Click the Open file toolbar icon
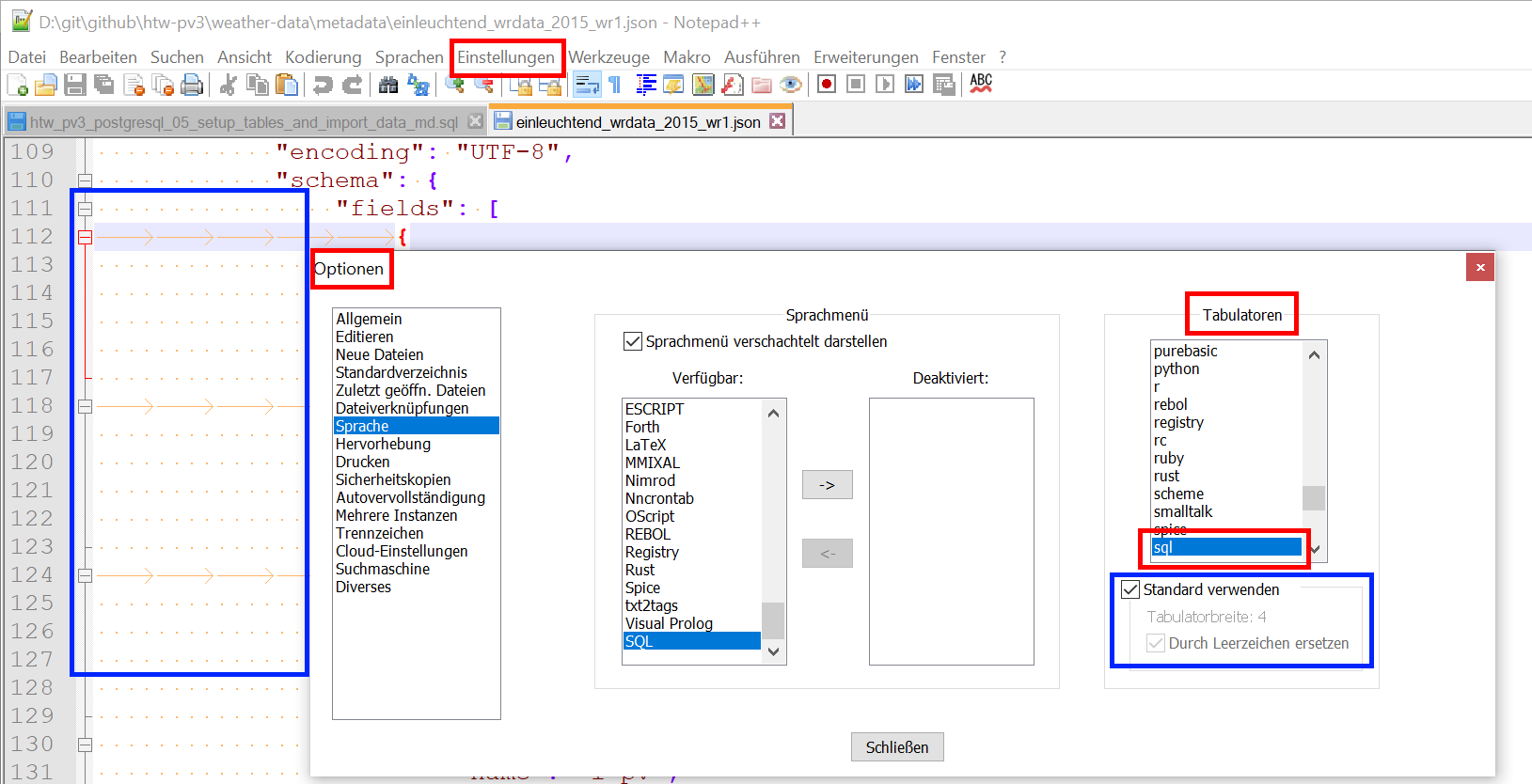1532x784 pixels. [x=46, y=86]
